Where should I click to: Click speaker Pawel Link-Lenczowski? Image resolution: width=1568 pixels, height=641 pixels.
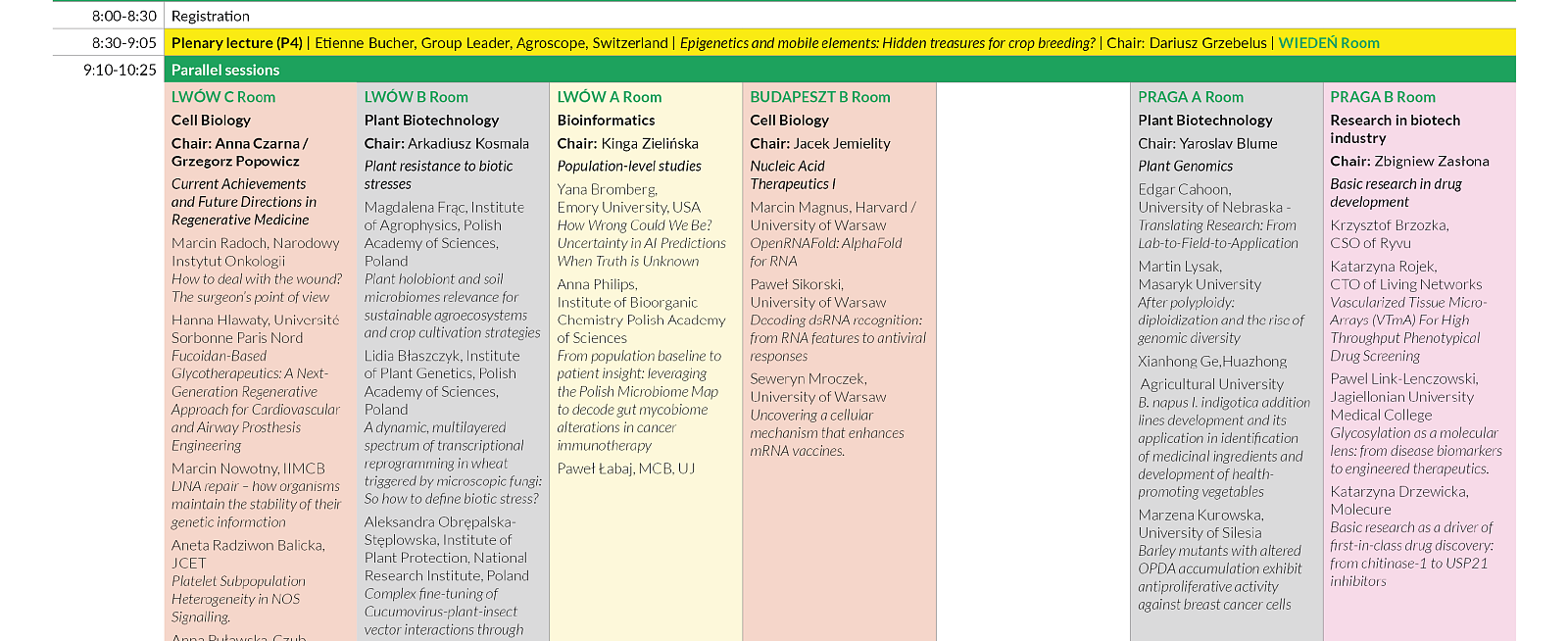click(1404, 396)
